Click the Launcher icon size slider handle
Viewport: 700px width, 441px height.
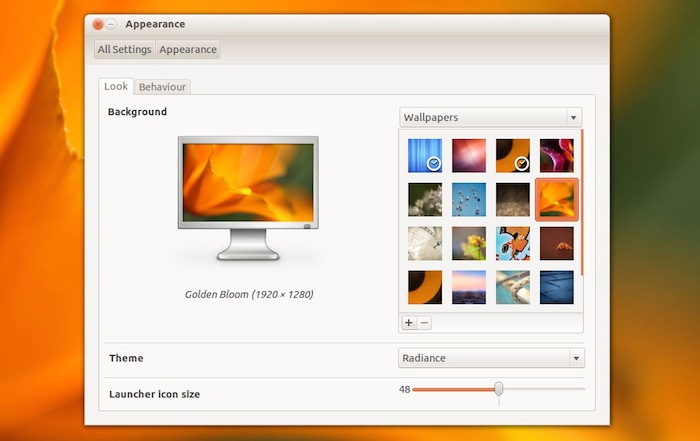coord(499,389)
